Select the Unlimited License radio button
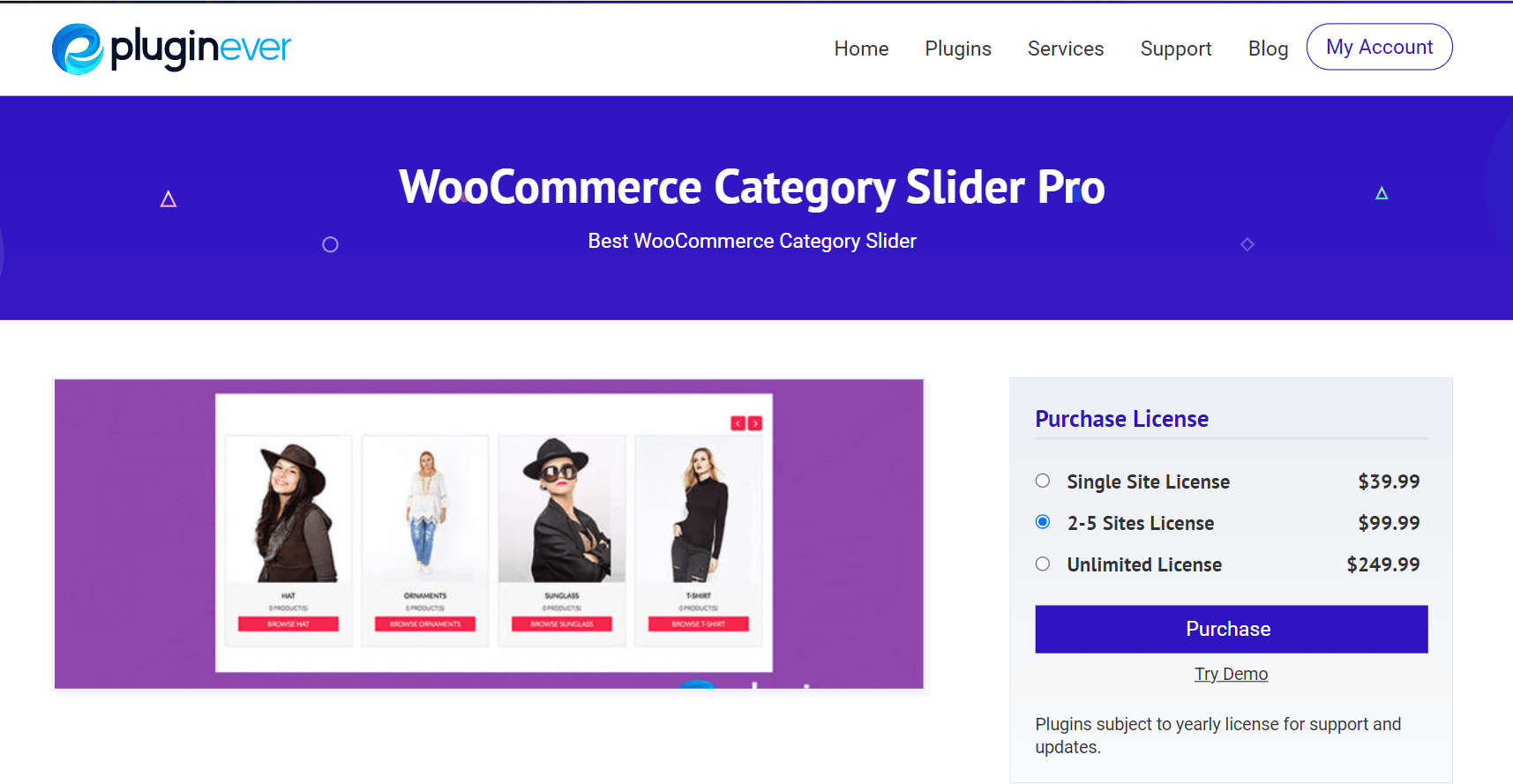 1043,564
